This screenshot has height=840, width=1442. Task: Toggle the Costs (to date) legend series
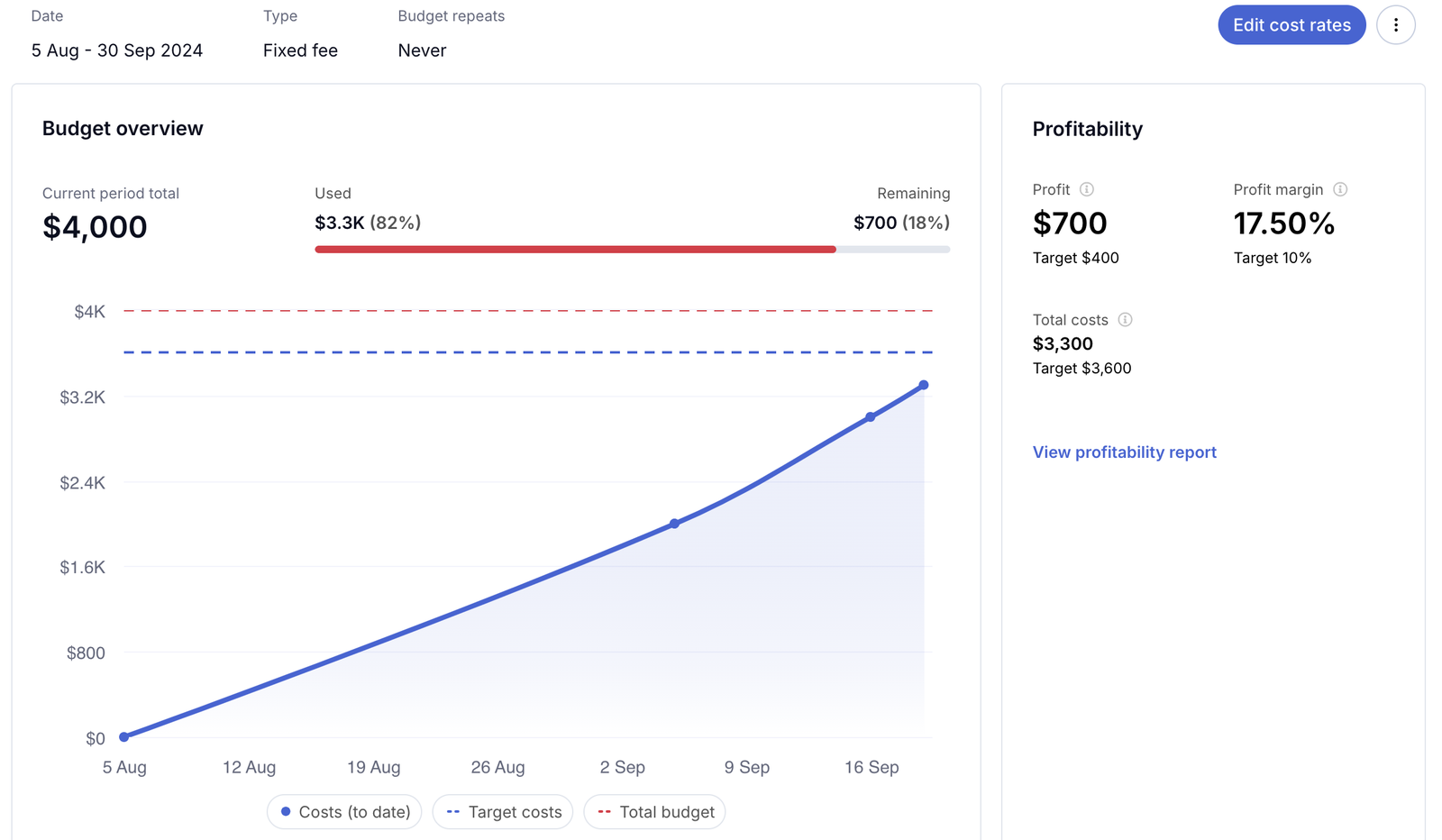pyautogui.click(x=345, y=812)
